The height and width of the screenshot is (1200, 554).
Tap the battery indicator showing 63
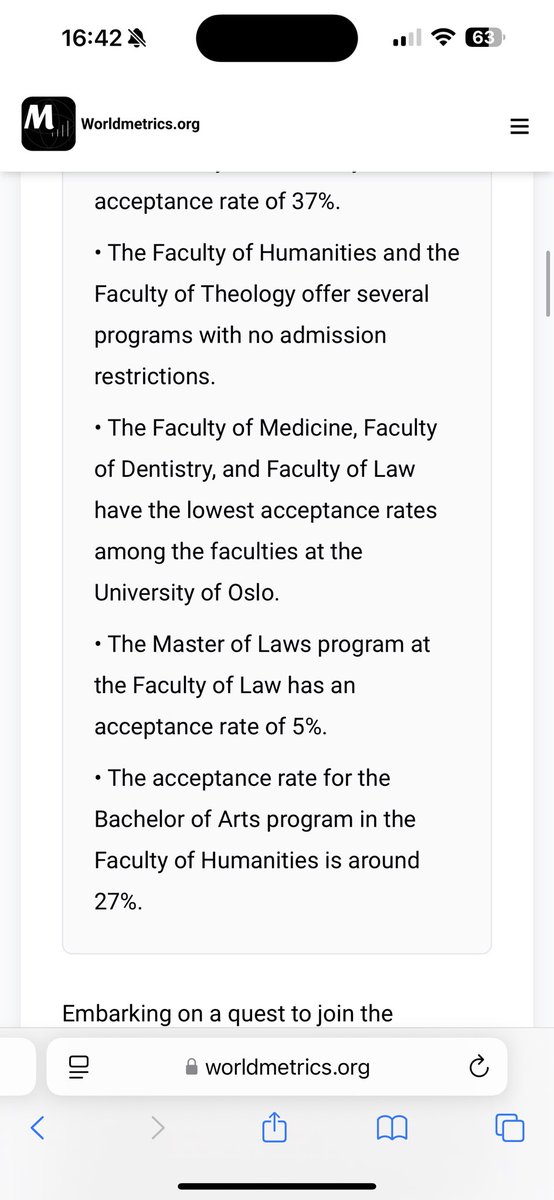[485, 38]
